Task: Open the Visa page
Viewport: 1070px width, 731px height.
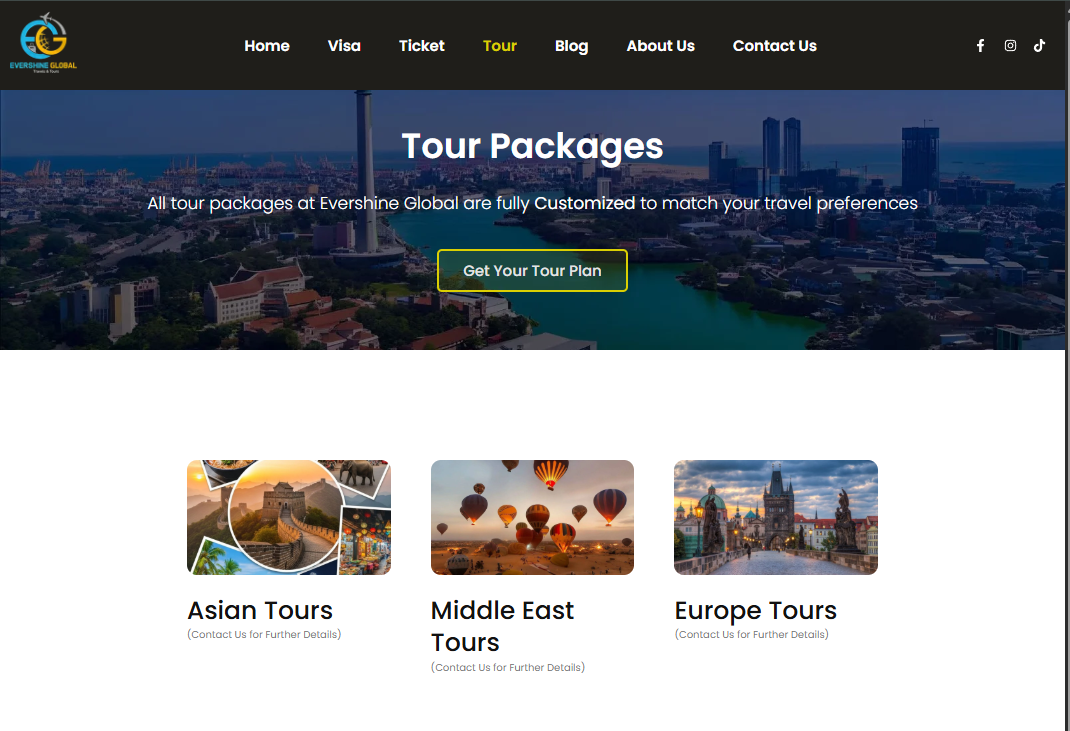Action: [x=344, y=46]
